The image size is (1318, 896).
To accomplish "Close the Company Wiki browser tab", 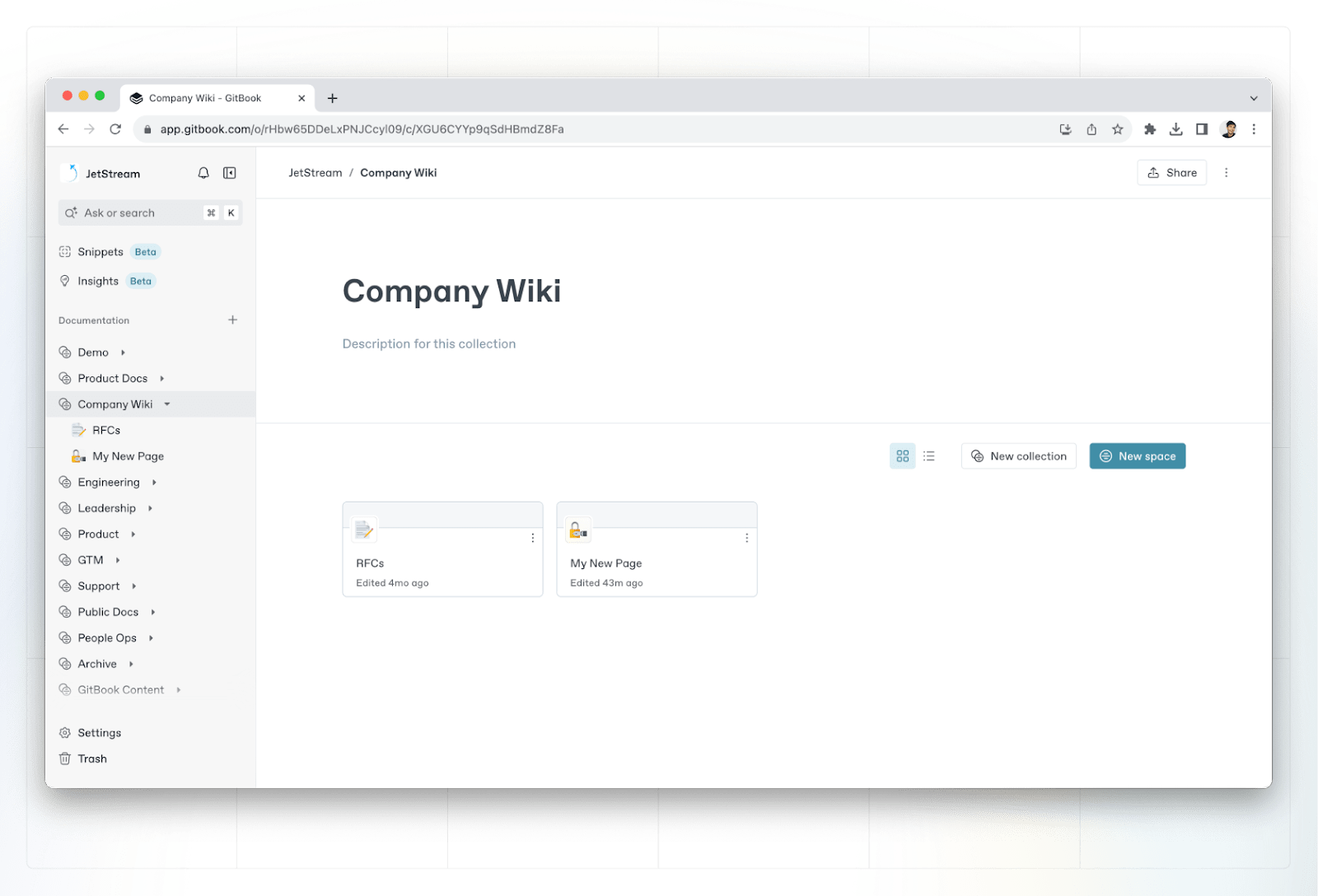I will [301, 98].
